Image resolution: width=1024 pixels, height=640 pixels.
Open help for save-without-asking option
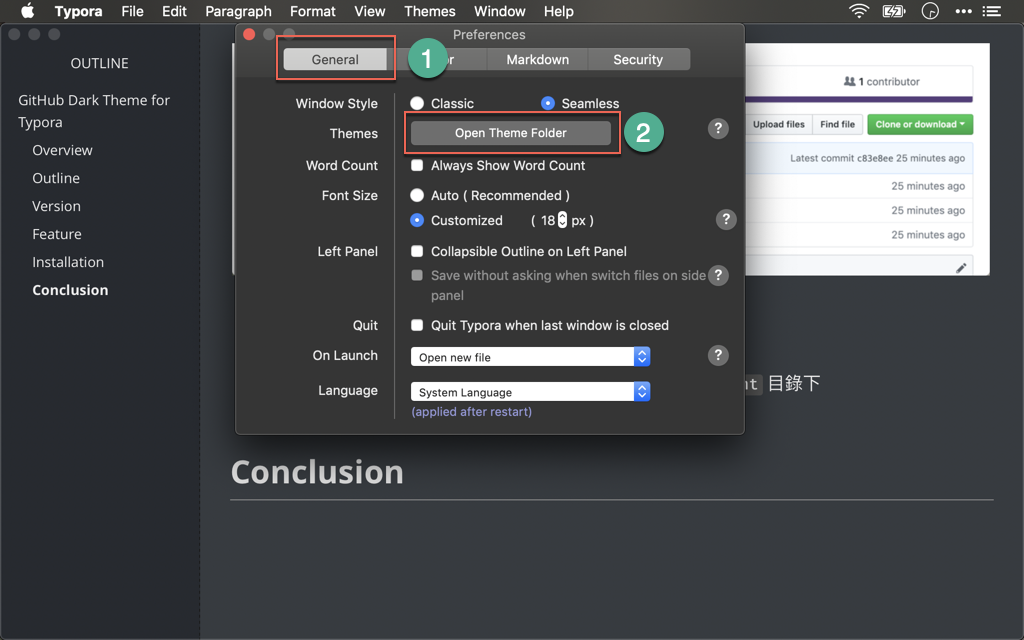[x=718, y=276]
